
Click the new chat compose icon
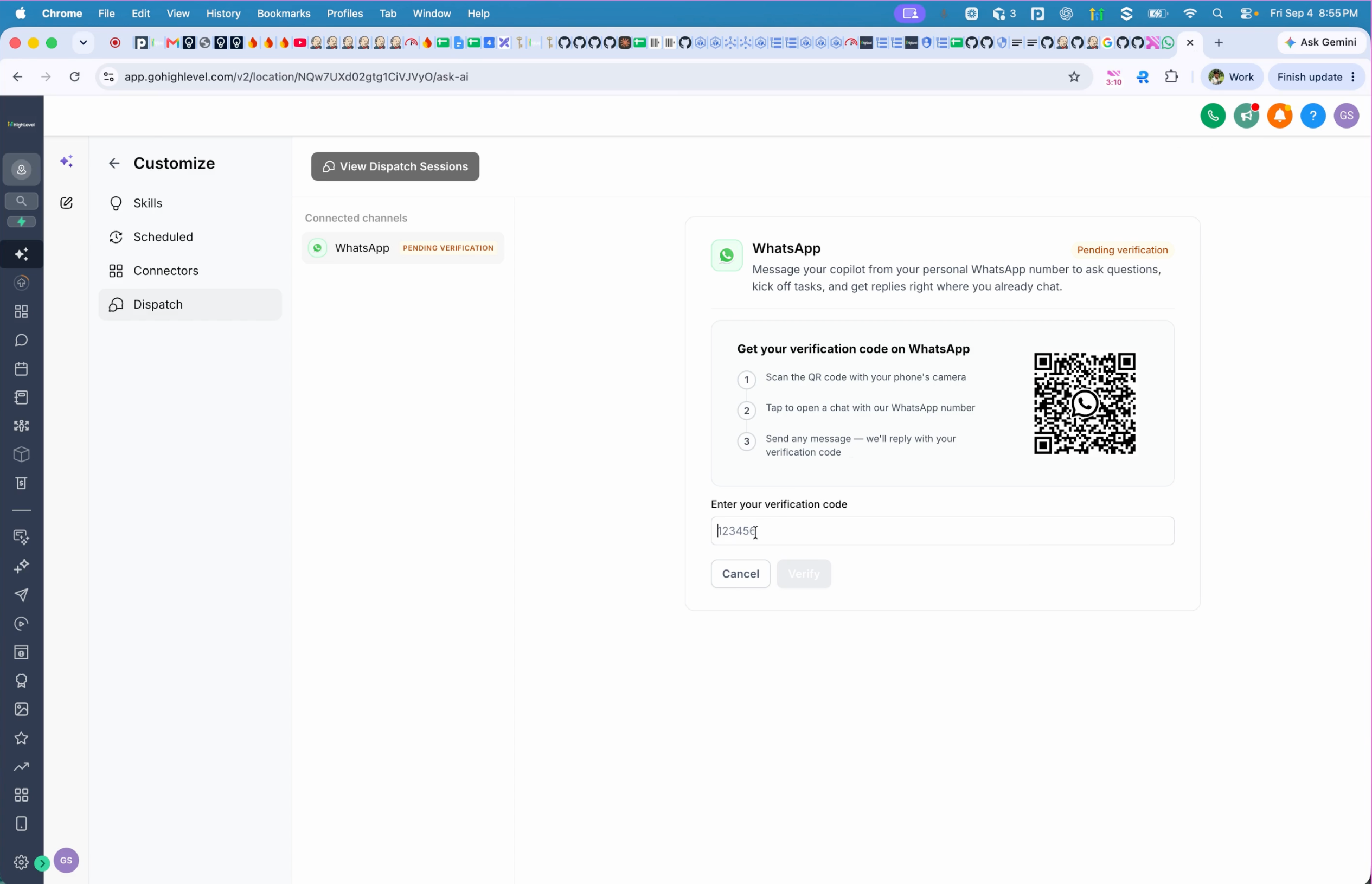pos(67,203)
